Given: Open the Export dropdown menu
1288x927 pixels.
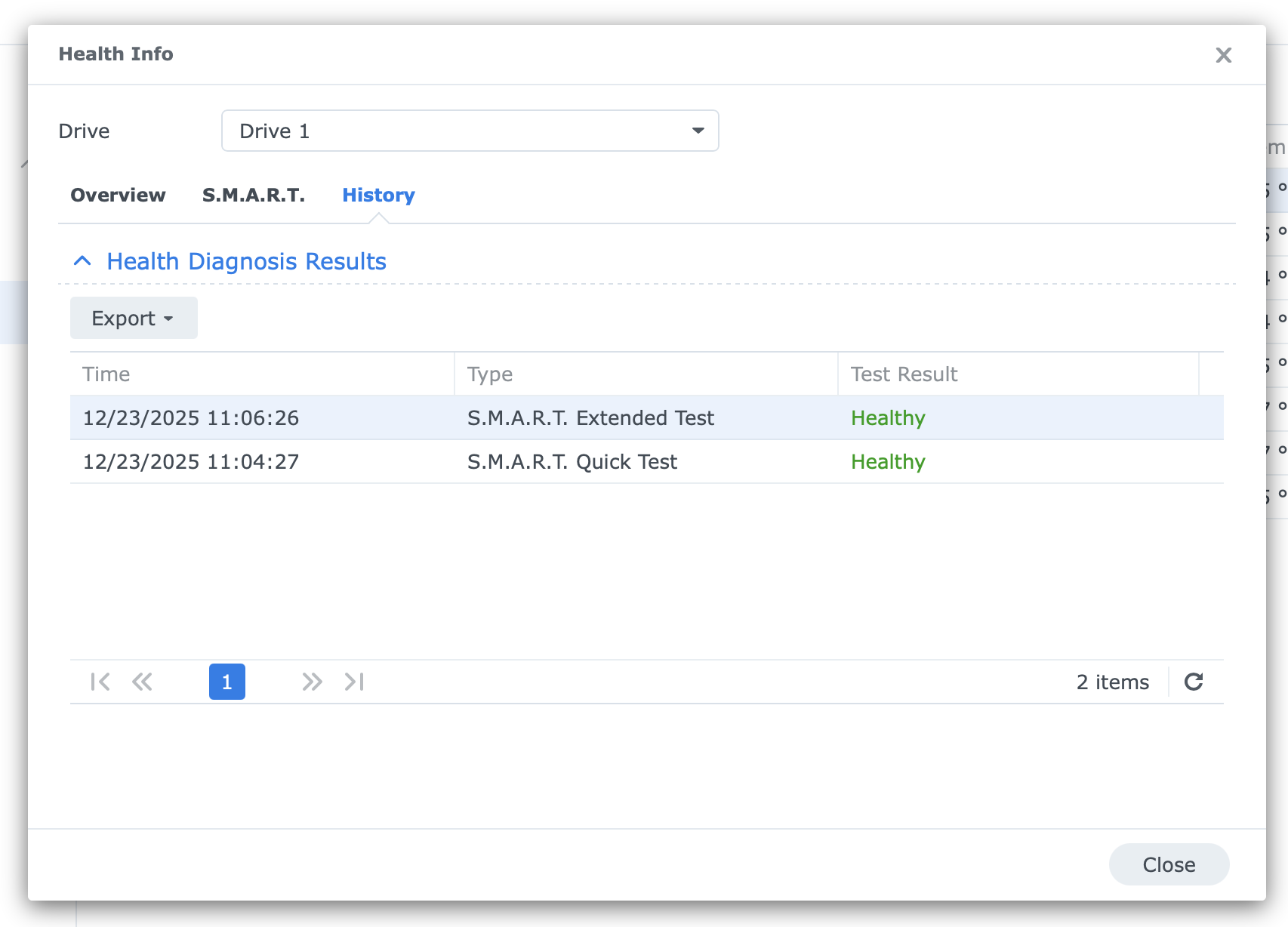Looking at the screenshot, I should click(x=134, y=318).
